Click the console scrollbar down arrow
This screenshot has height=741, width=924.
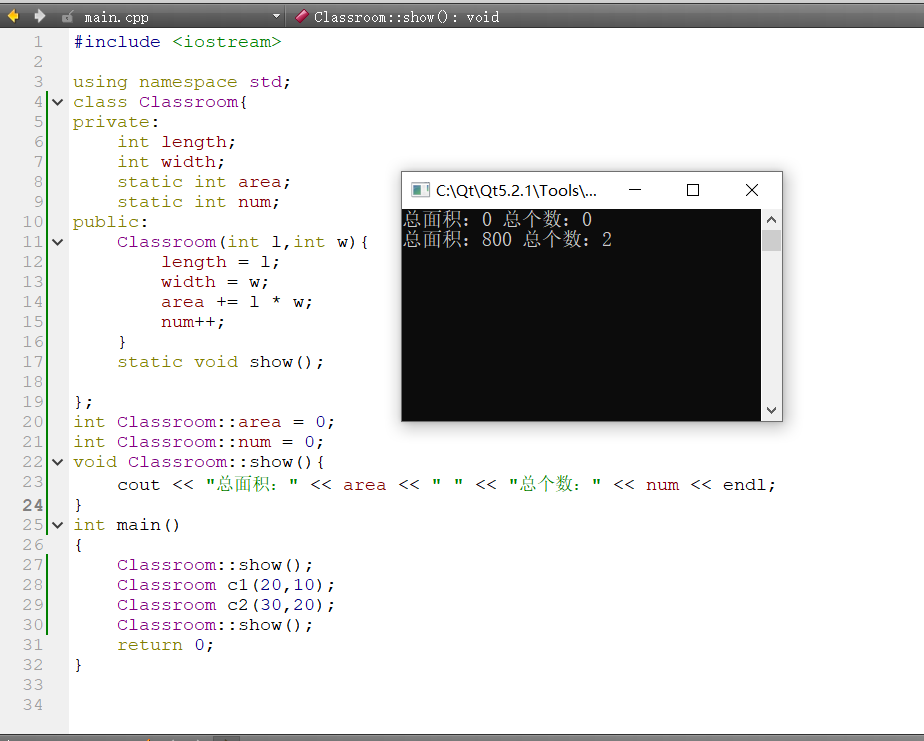pos(771,410)
